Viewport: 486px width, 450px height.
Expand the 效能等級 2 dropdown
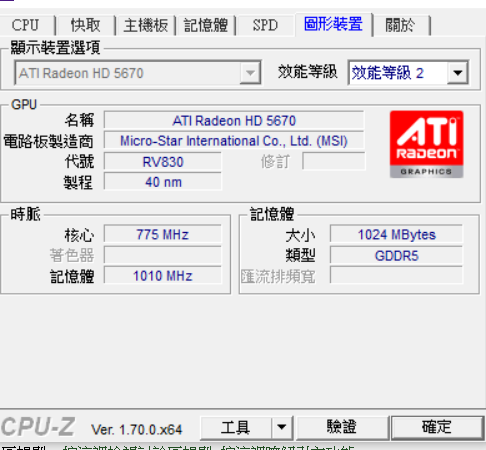408,73
